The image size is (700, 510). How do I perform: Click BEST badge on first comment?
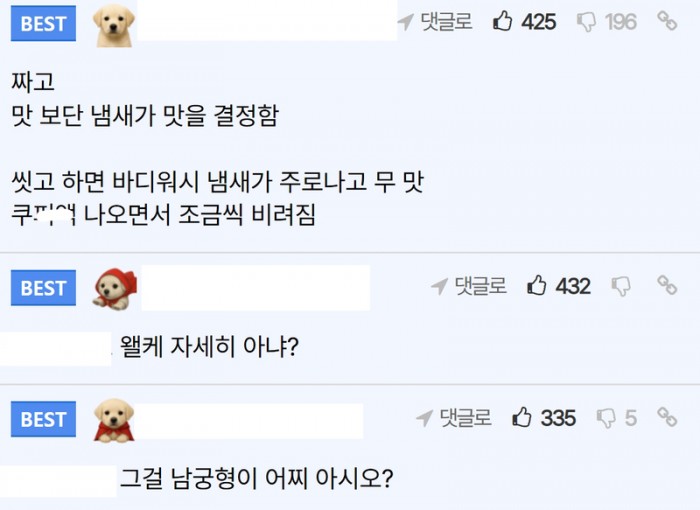43,23
